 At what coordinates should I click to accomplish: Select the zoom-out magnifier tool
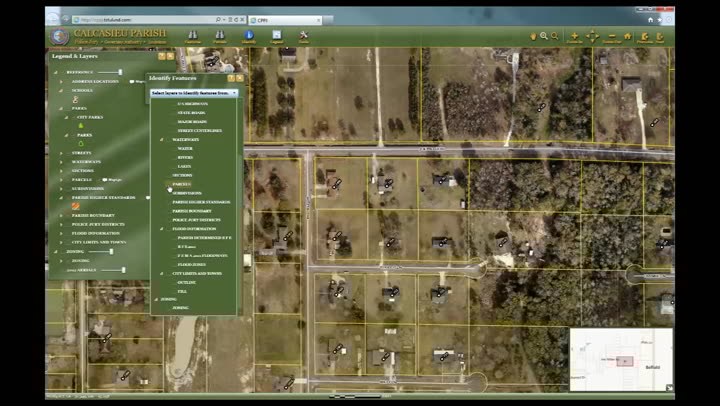pyautogui.click(x=554, y=36)
